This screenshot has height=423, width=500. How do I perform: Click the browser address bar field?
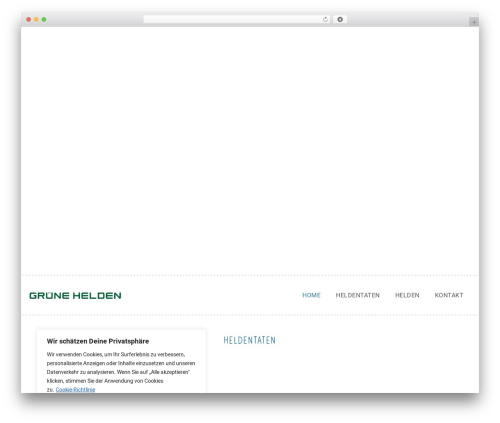pos(237,20)
